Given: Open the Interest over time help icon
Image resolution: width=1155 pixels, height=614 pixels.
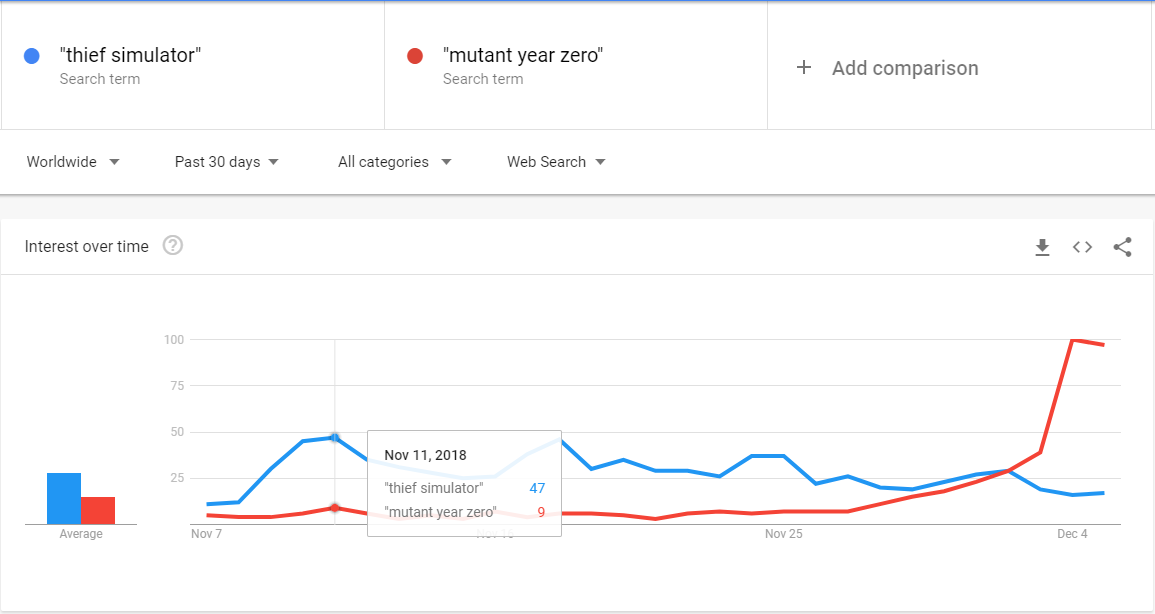Looking at the screenshot, I should click(172, 245).
